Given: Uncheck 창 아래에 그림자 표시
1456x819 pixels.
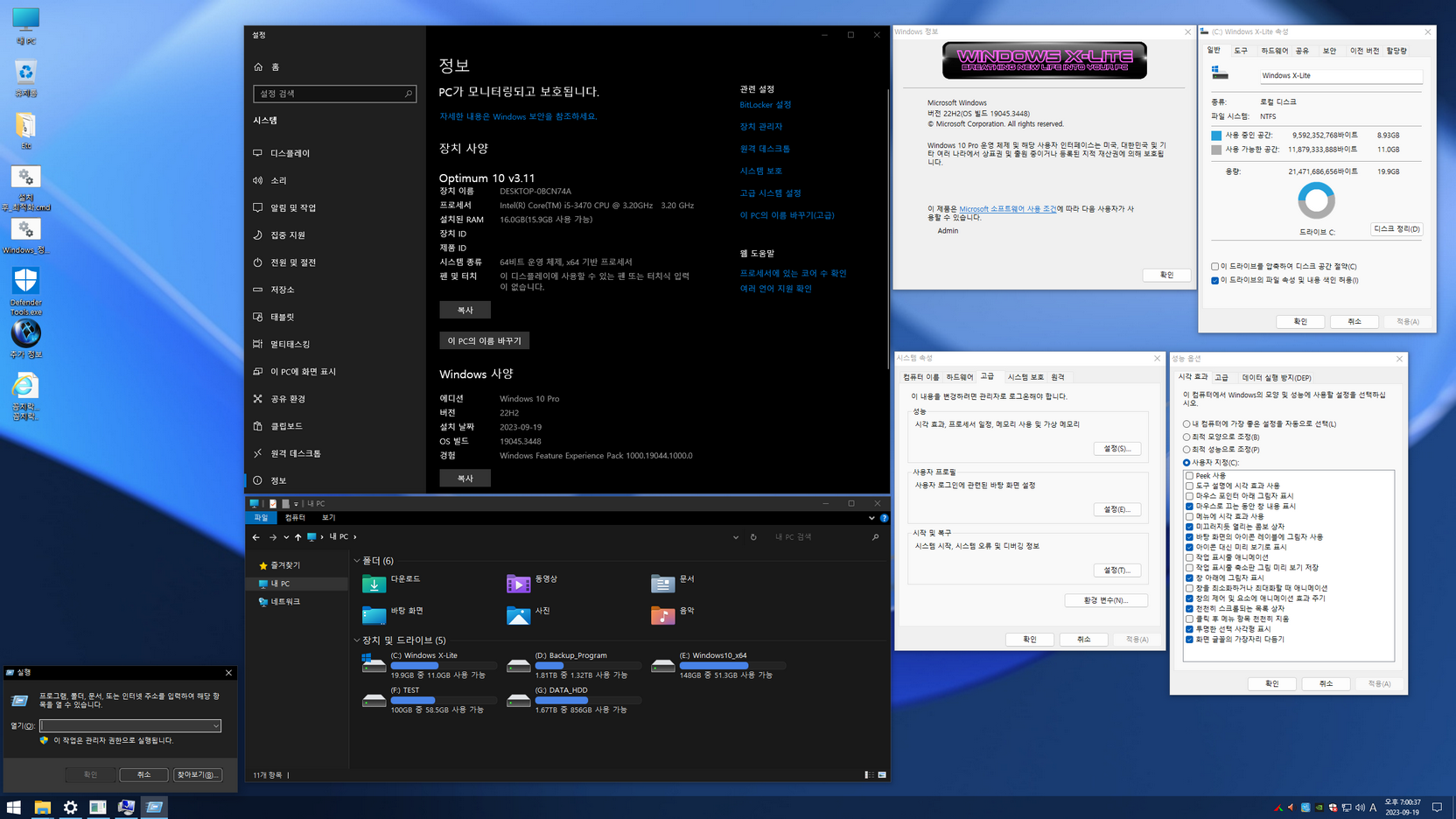Looking at the screenshot, I should (x=1189, y=577).
